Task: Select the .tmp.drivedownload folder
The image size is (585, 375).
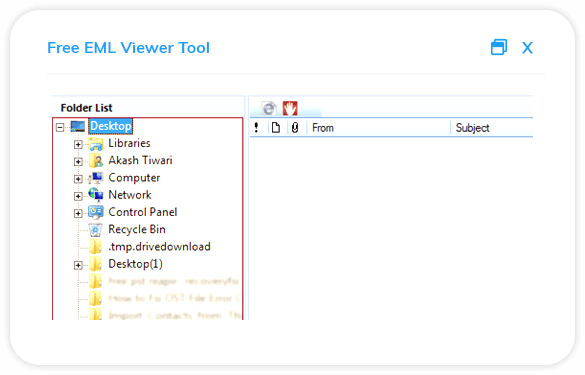Action: point(159,247)
